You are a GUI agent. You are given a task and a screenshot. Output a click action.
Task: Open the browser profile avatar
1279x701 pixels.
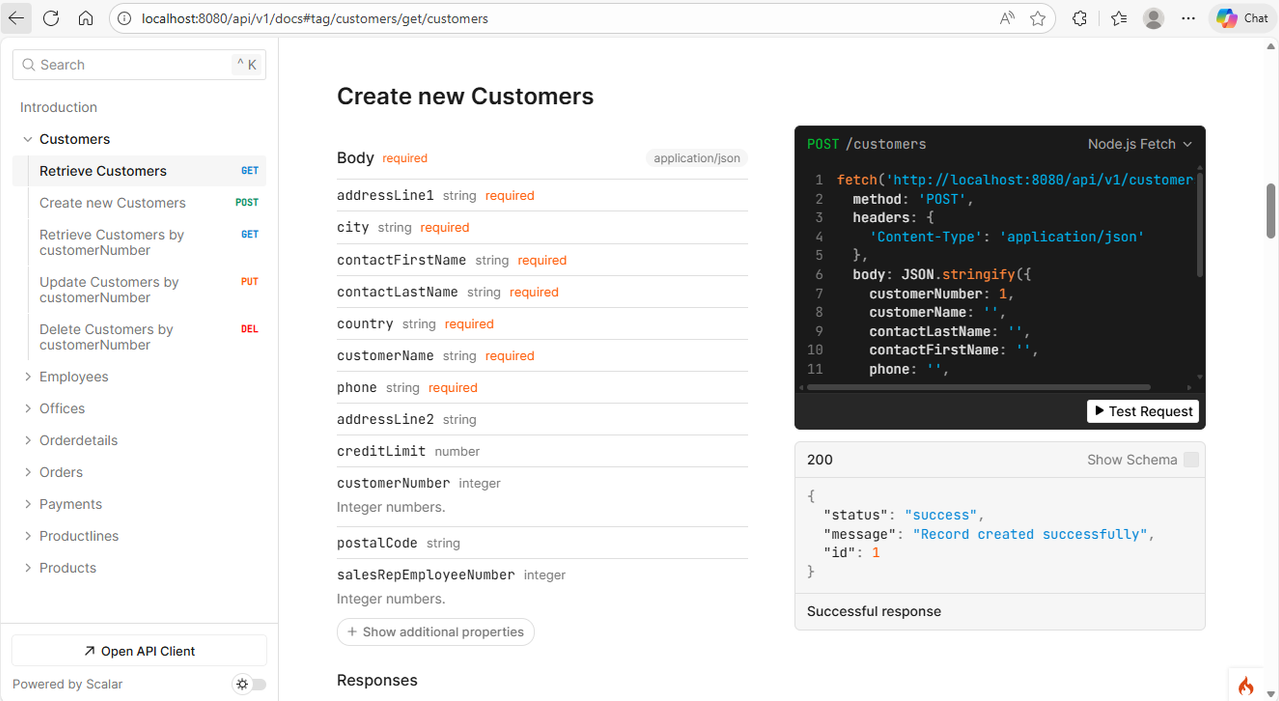1153,18
